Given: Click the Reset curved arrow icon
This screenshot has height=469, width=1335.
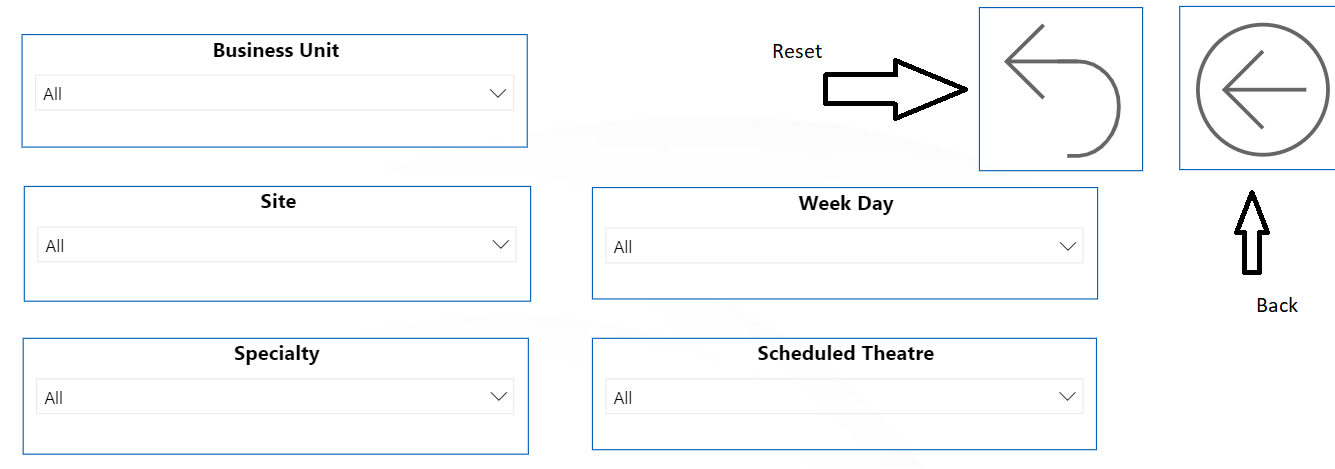Looking at the screenshot, I should pos(1061,90).
